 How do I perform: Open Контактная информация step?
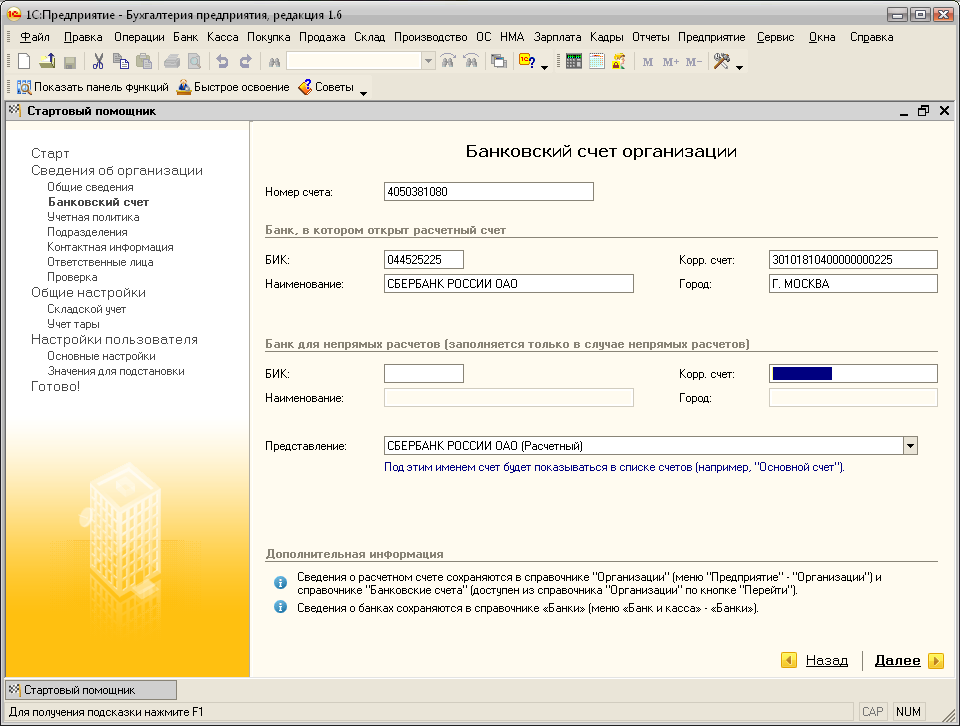point(110,247)
